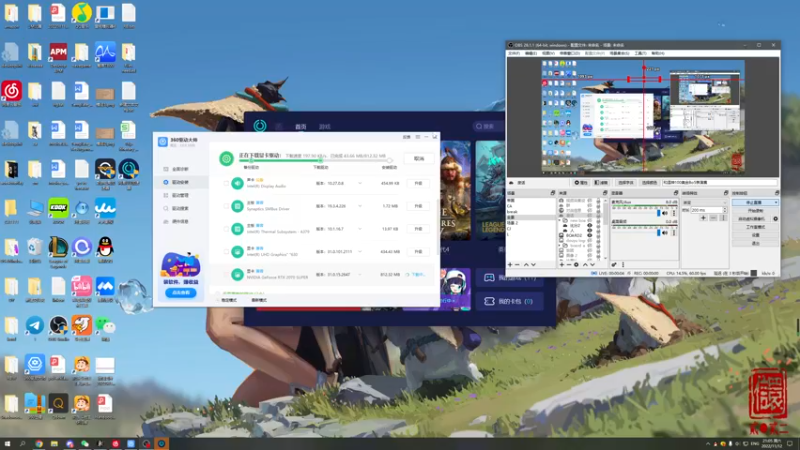Click upgrade button for Synaptics SMBus Driver
Viewport: 800px width, 450px height.
pos(418,206)
